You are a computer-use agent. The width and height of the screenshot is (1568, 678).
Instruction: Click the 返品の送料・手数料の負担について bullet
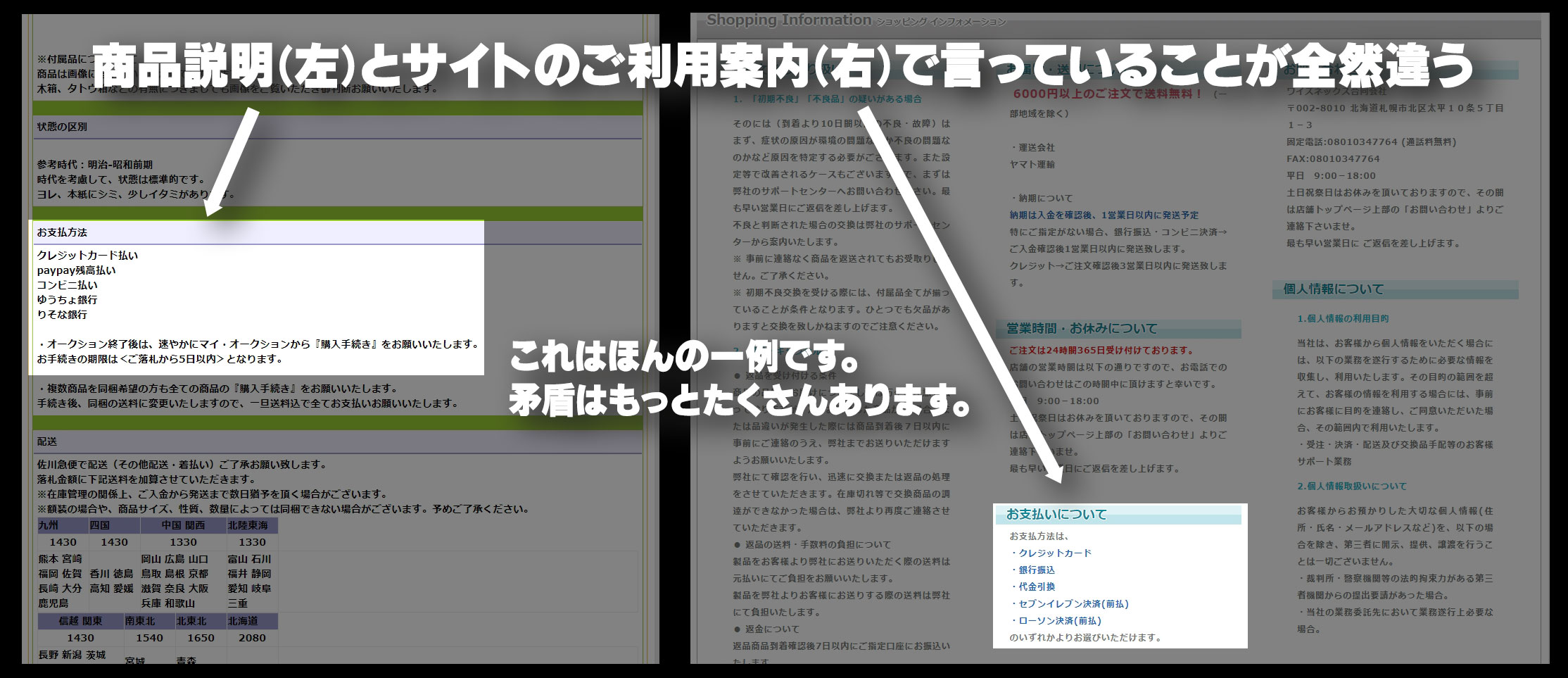coord(812,544)
